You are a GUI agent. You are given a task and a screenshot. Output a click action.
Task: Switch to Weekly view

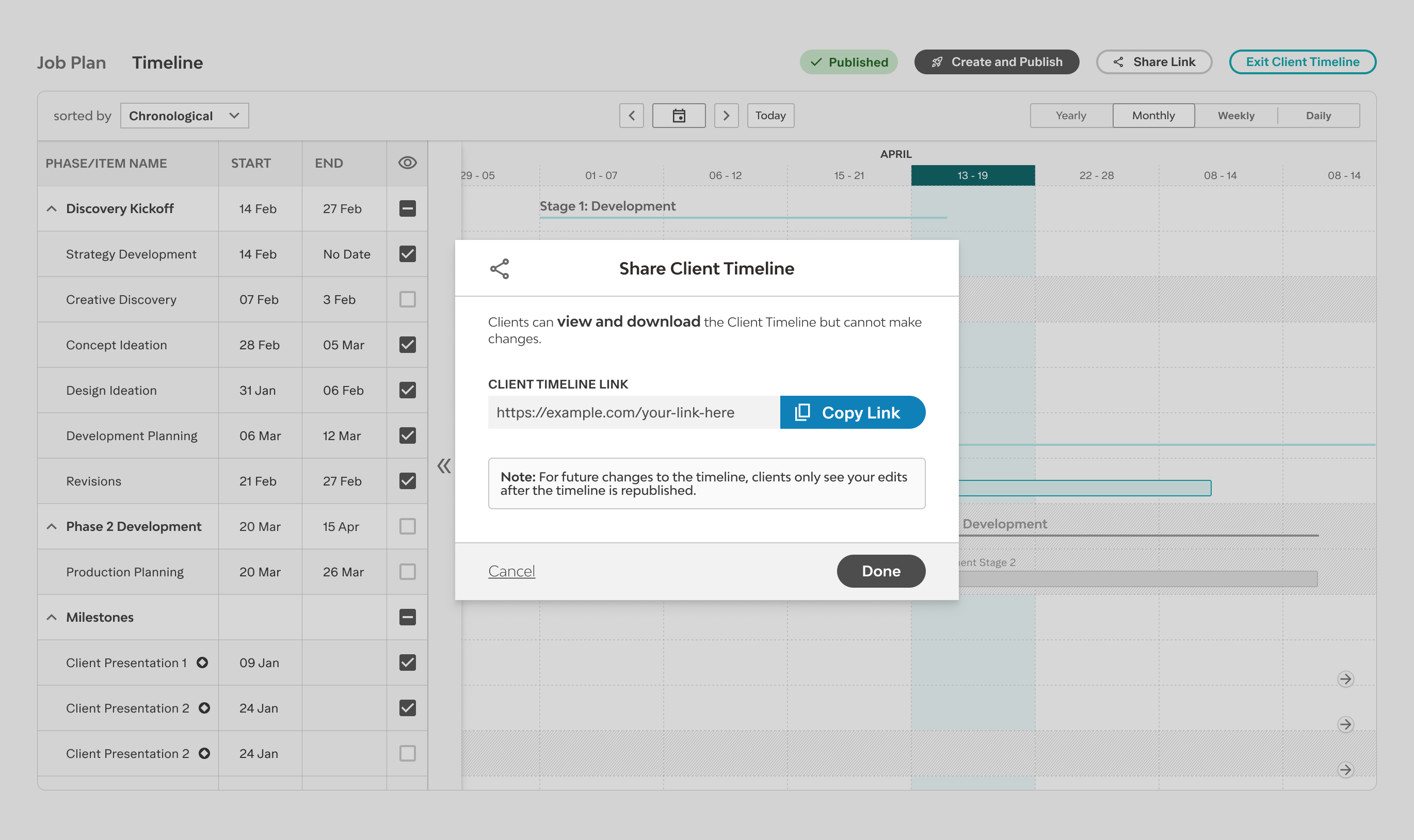tap(1235, 115)
